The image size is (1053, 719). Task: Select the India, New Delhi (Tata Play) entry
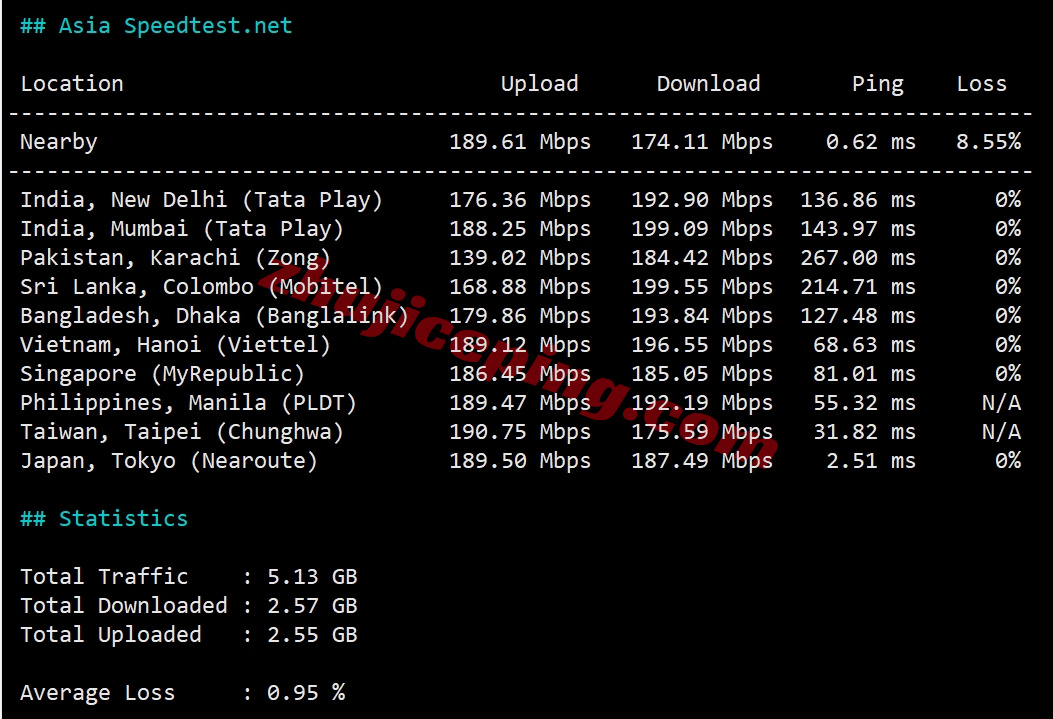[x=201, y=200]
